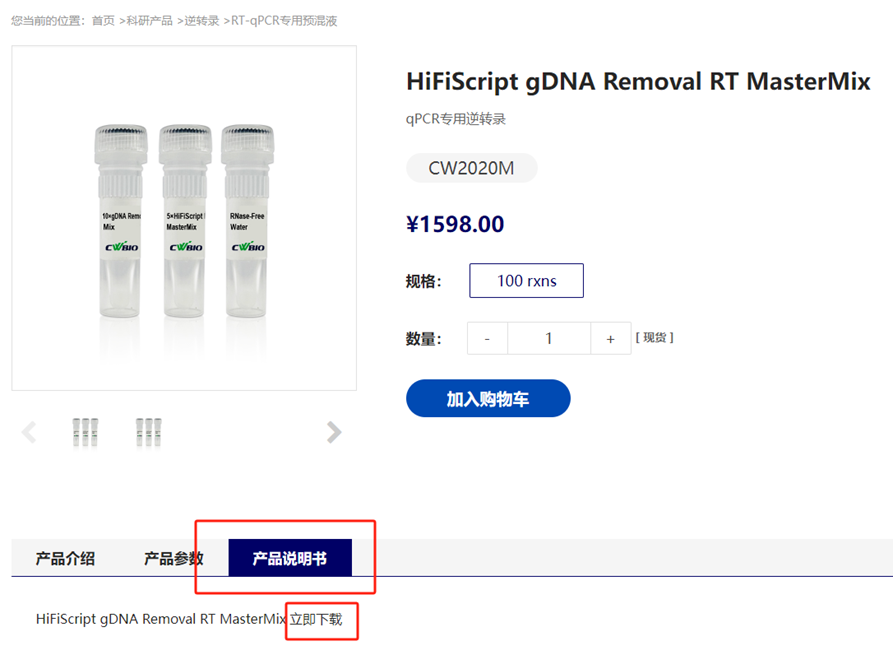Go to 首页 in the breadcrumb

(103, 20)
